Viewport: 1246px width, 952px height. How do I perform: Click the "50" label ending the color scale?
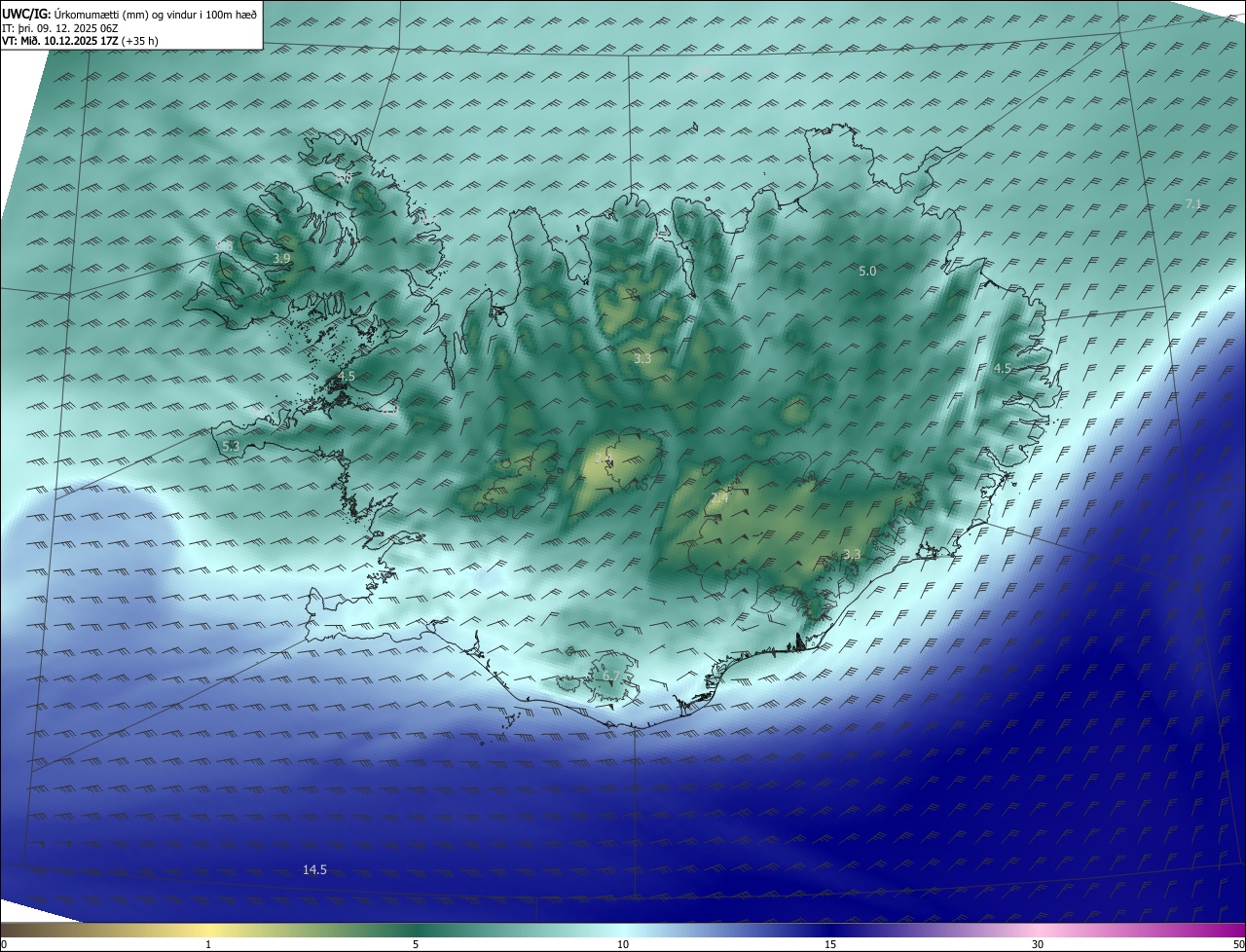click(1237, 944)
